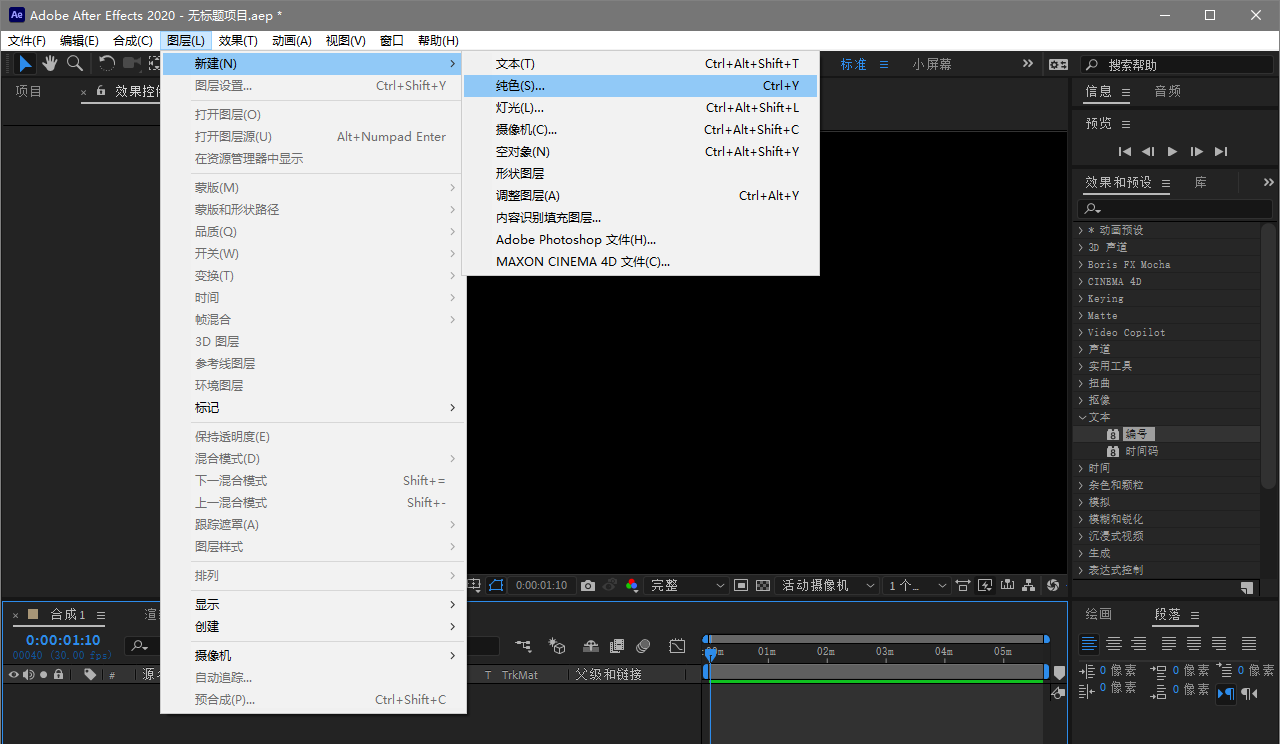Align paragraph text left
The width and height of the screenshot is (1280, 744).
coord(1089,644)
